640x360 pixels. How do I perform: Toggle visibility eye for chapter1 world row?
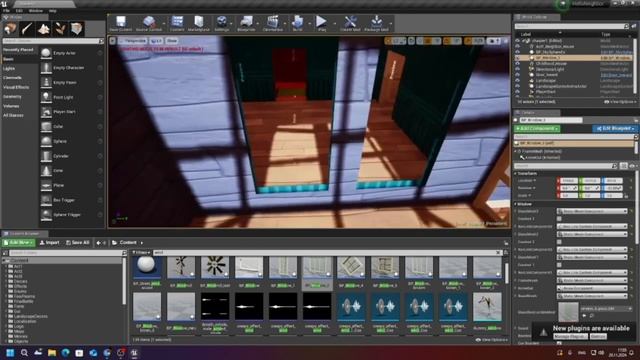click(x=518, y=41)
